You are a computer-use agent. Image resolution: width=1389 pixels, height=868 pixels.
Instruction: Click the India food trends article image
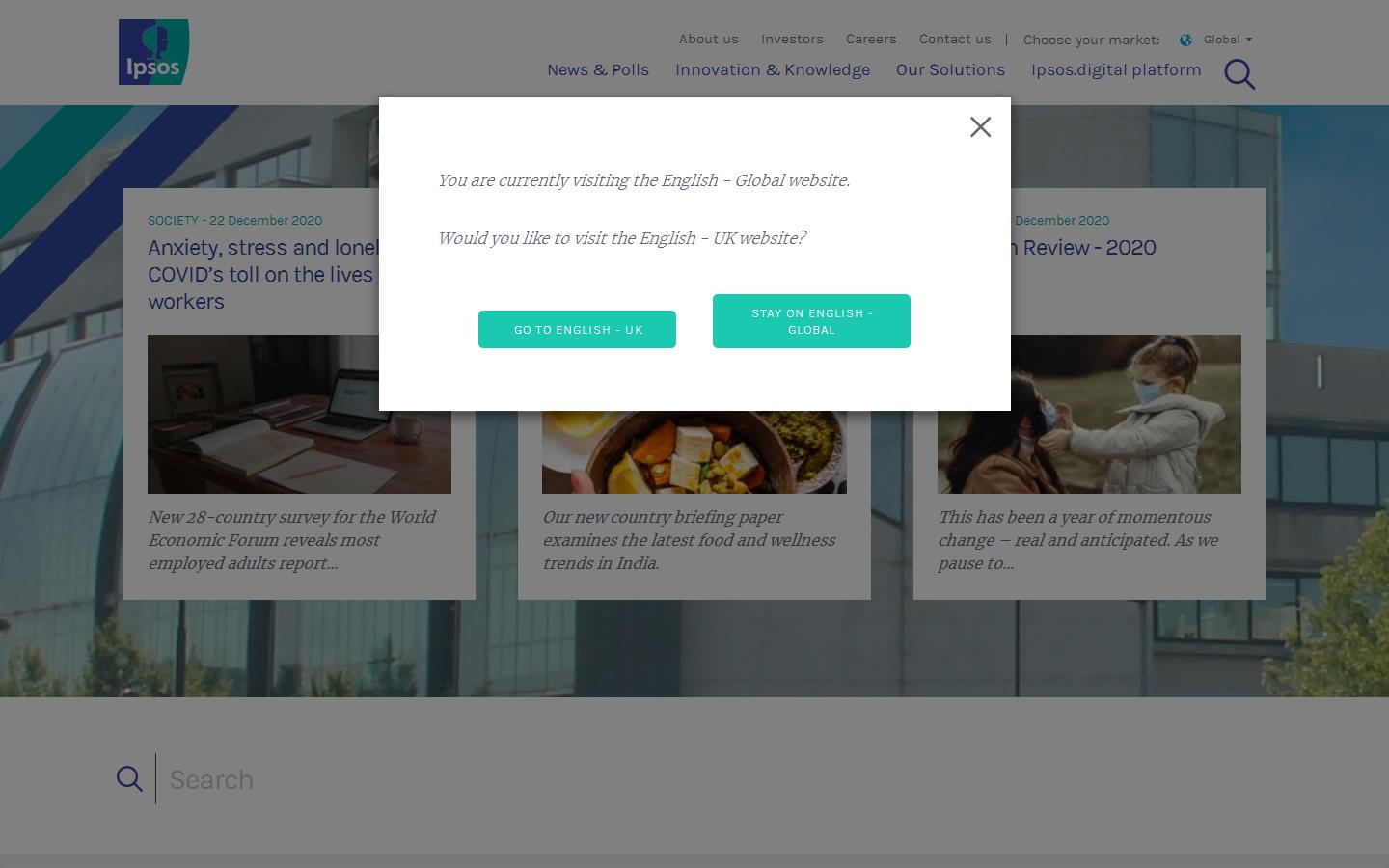pos(694,453)
